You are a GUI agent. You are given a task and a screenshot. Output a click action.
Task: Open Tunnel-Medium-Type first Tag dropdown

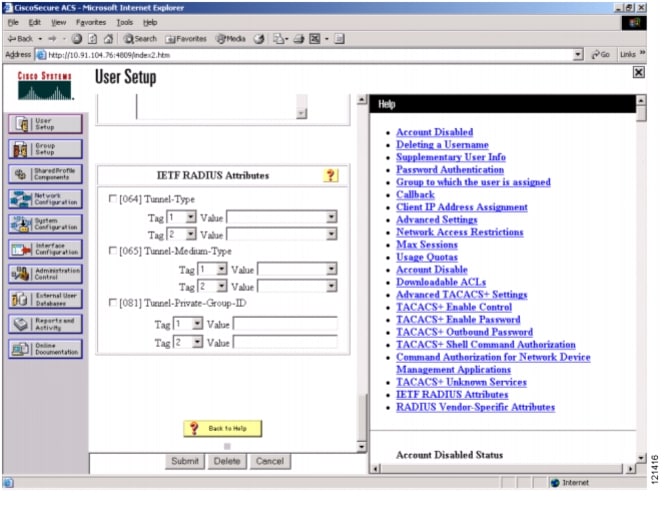click(212, 269)
